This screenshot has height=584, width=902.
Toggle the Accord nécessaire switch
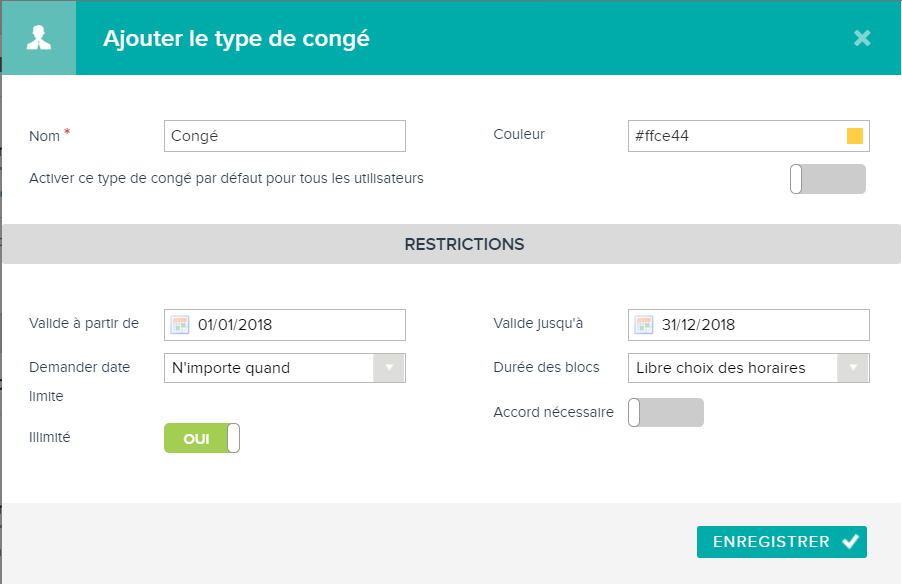666,413
